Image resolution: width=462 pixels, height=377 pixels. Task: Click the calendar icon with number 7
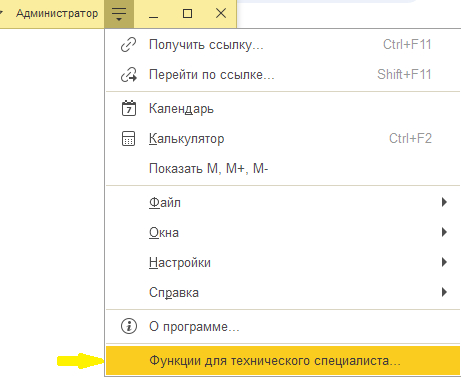129,108
